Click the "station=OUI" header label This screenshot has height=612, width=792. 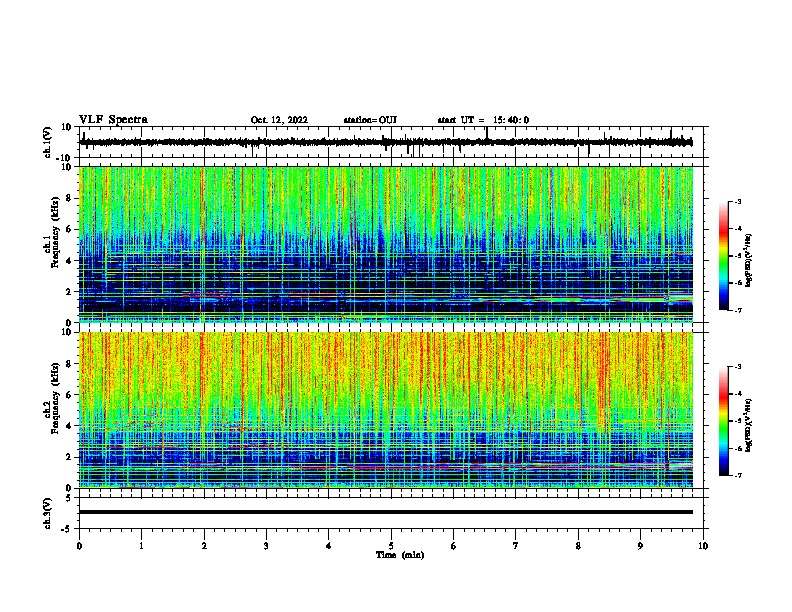click(x=370, y=120)
